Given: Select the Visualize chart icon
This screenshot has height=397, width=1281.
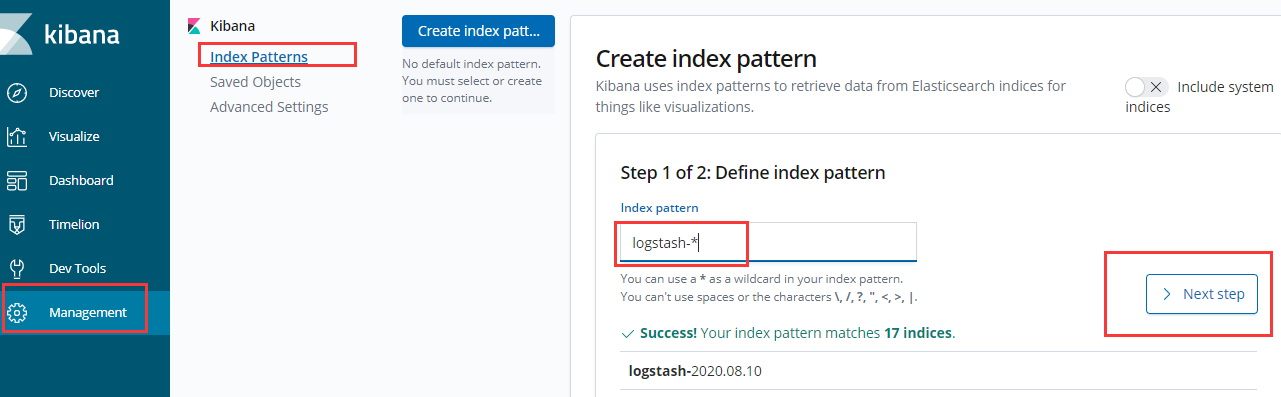Looking at the screenshot, I should [x=17, y=137].
